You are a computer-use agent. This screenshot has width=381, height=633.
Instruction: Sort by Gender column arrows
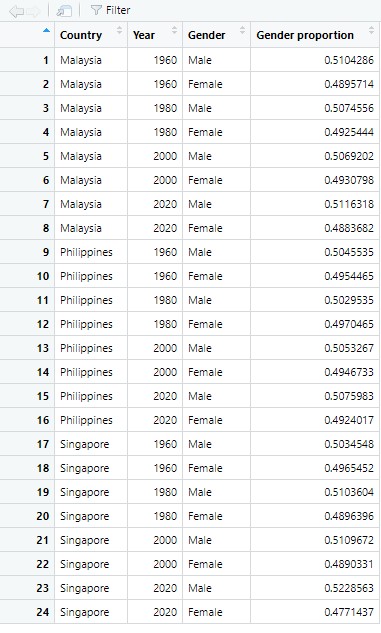[x=242, y=30]
